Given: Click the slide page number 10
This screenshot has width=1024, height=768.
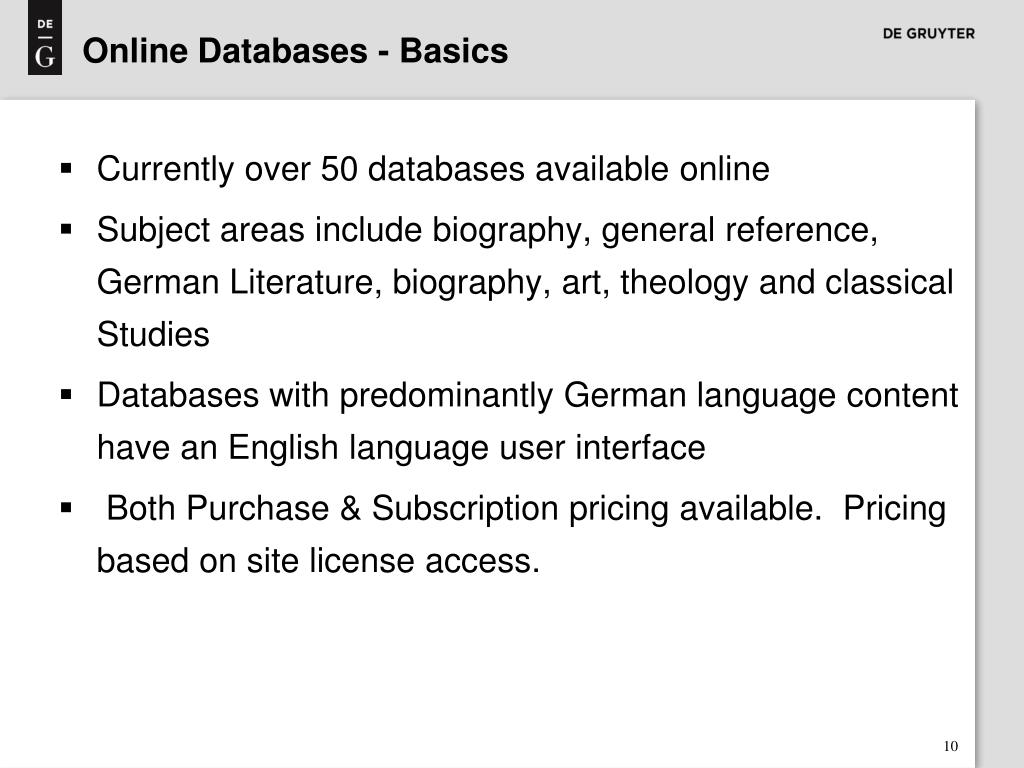Looking at the screenshot, I should coord(950,746).
